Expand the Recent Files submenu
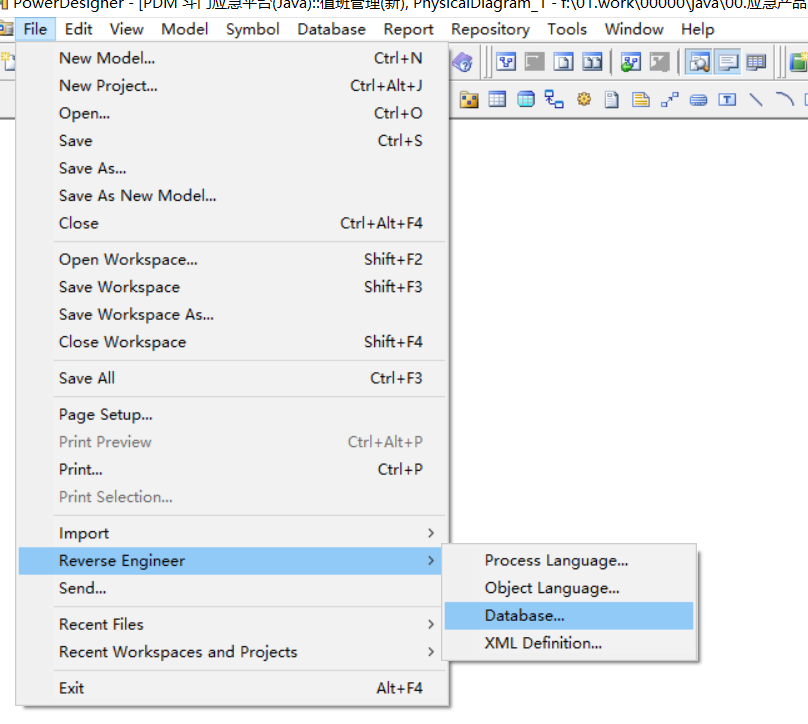This screenshot has height=724, width=808. tap(232, 624)
